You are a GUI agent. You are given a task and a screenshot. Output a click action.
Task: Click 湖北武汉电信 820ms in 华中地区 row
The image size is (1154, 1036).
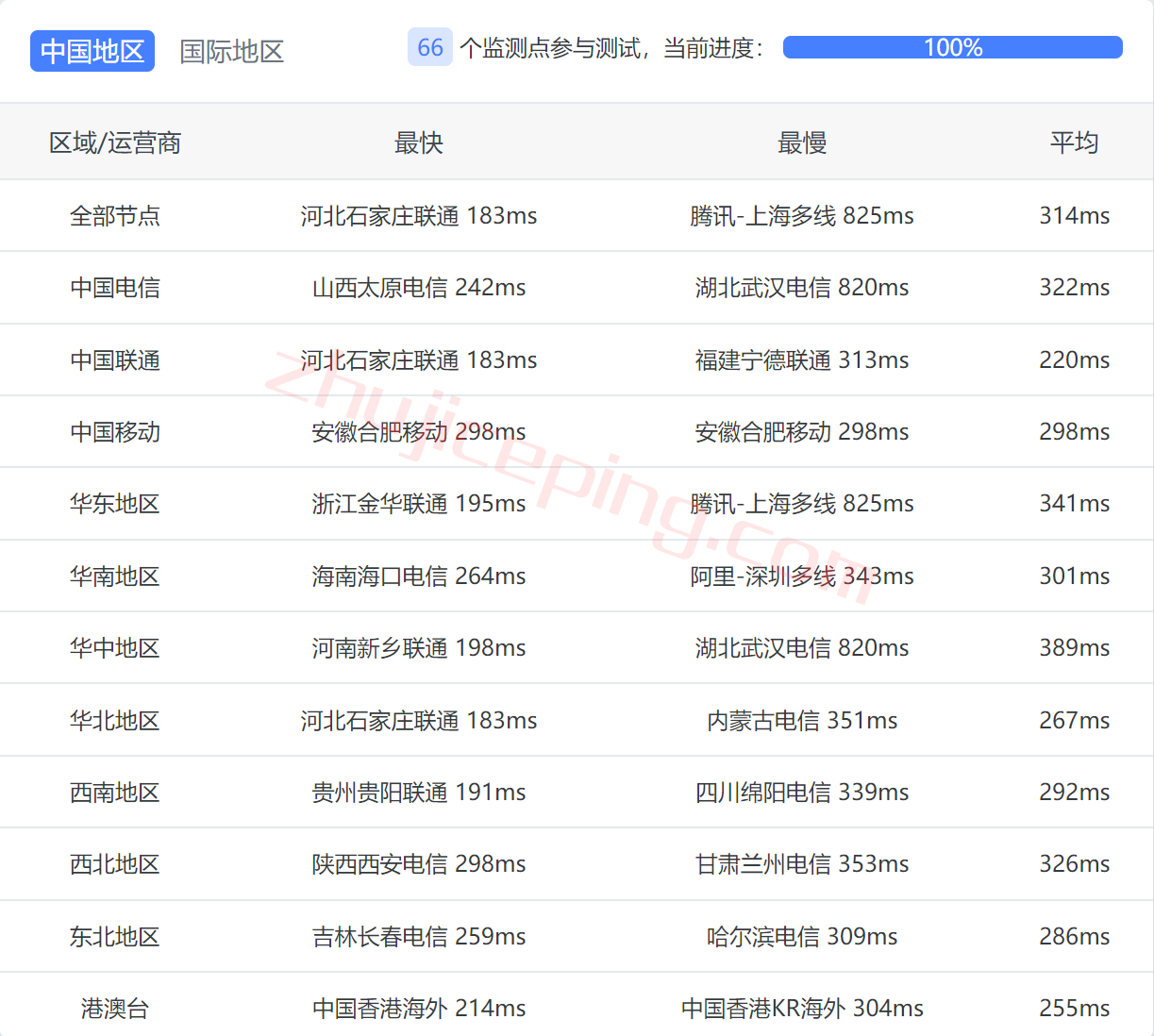pos(802,647)
